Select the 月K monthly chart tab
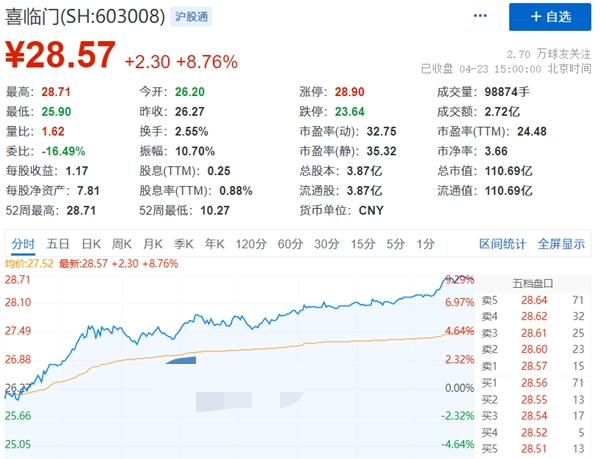Image resolution: width=600 pixels, height=459 pixels. [152, 243]
